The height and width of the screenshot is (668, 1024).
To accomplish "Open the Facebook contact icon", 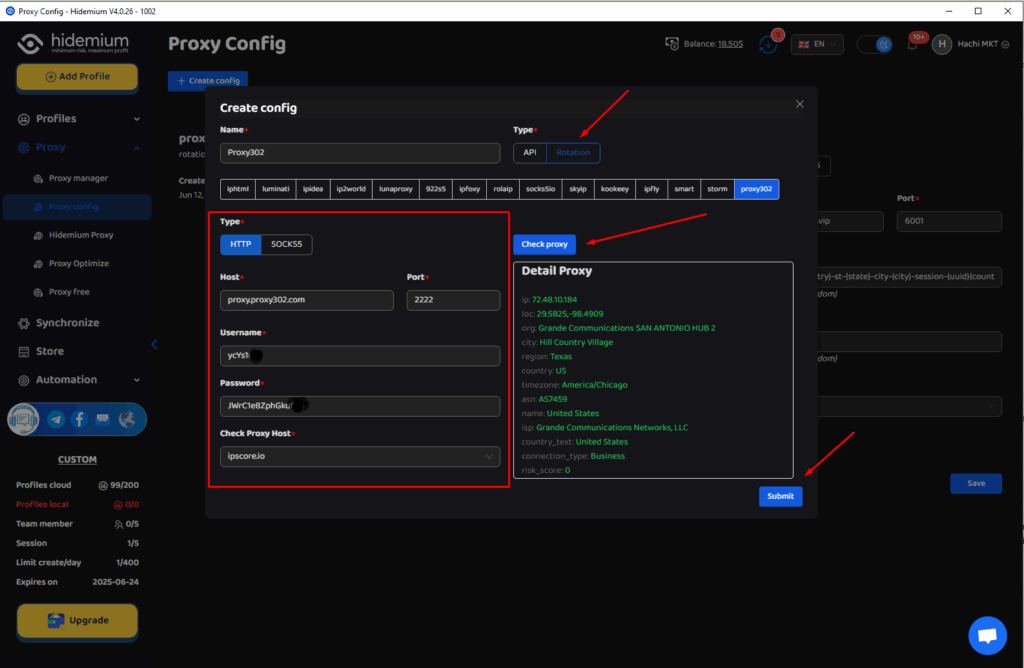I will tap(80, 419).
